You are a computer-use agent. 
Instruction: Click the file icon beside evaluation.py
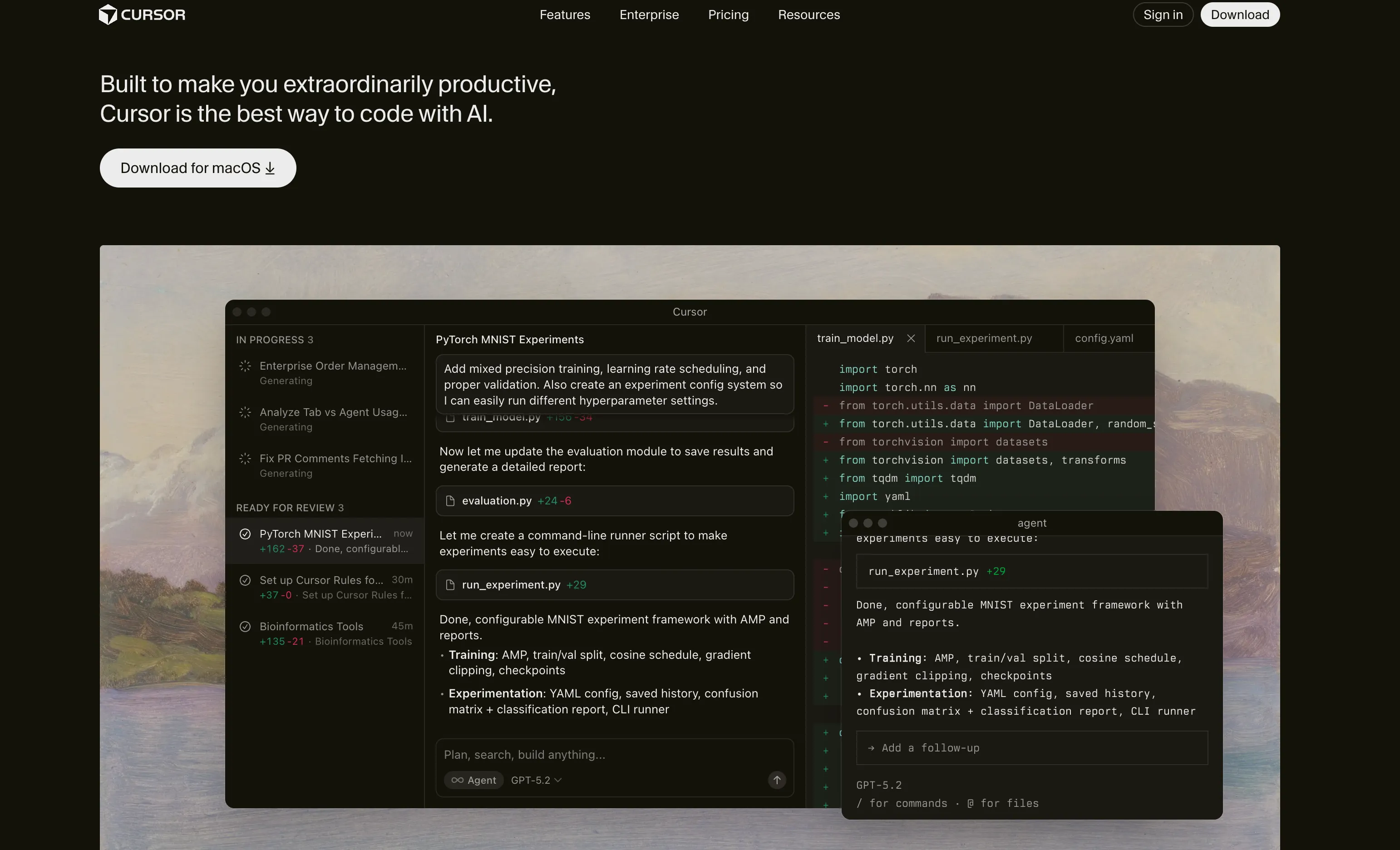point(451,501)
